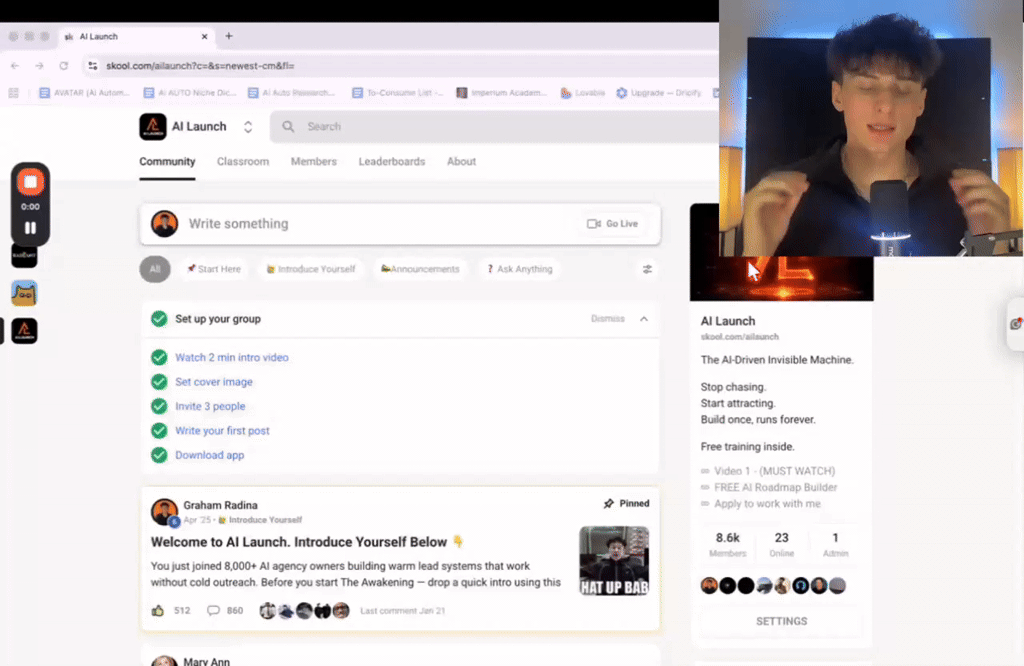Open the Members tab
This screenshot has height=666, width=1024.
pyautogui.click(x=313, y=161)
